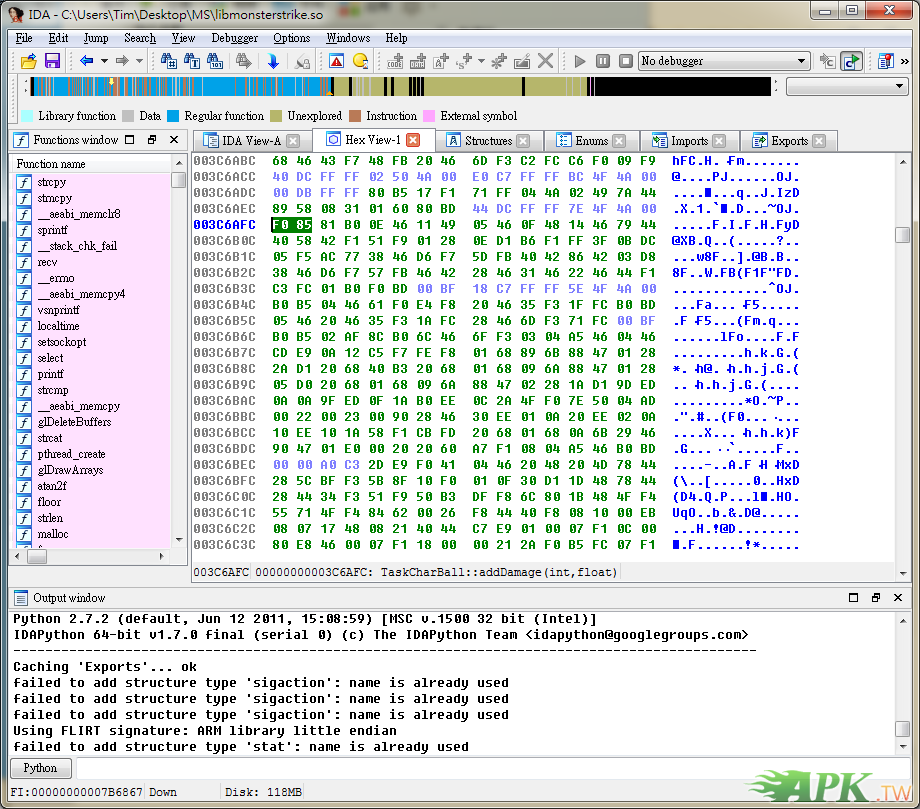Open the Debugger menu
920x809 pixels.
[x=234, y=38]
